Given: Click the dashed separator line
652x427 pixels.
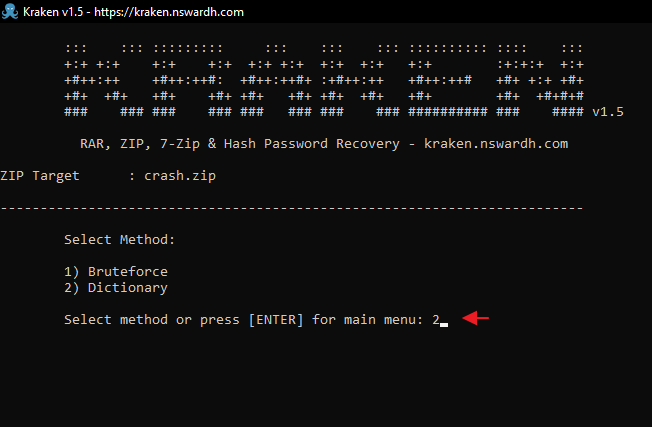Looking at the screenshot, I should [x=292, y=208].
